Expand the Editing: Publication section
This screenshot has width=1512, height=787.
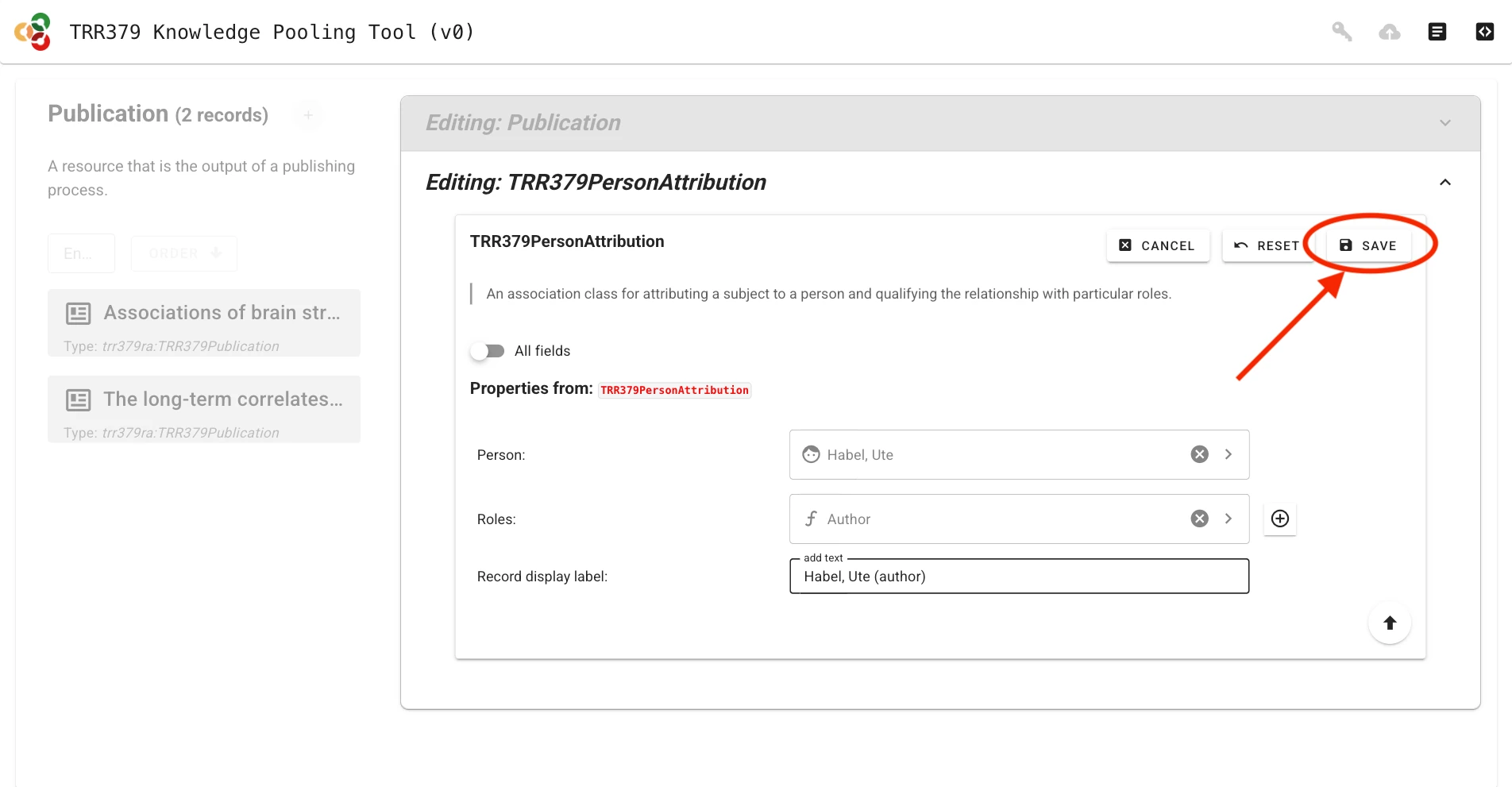(1444, 122)
